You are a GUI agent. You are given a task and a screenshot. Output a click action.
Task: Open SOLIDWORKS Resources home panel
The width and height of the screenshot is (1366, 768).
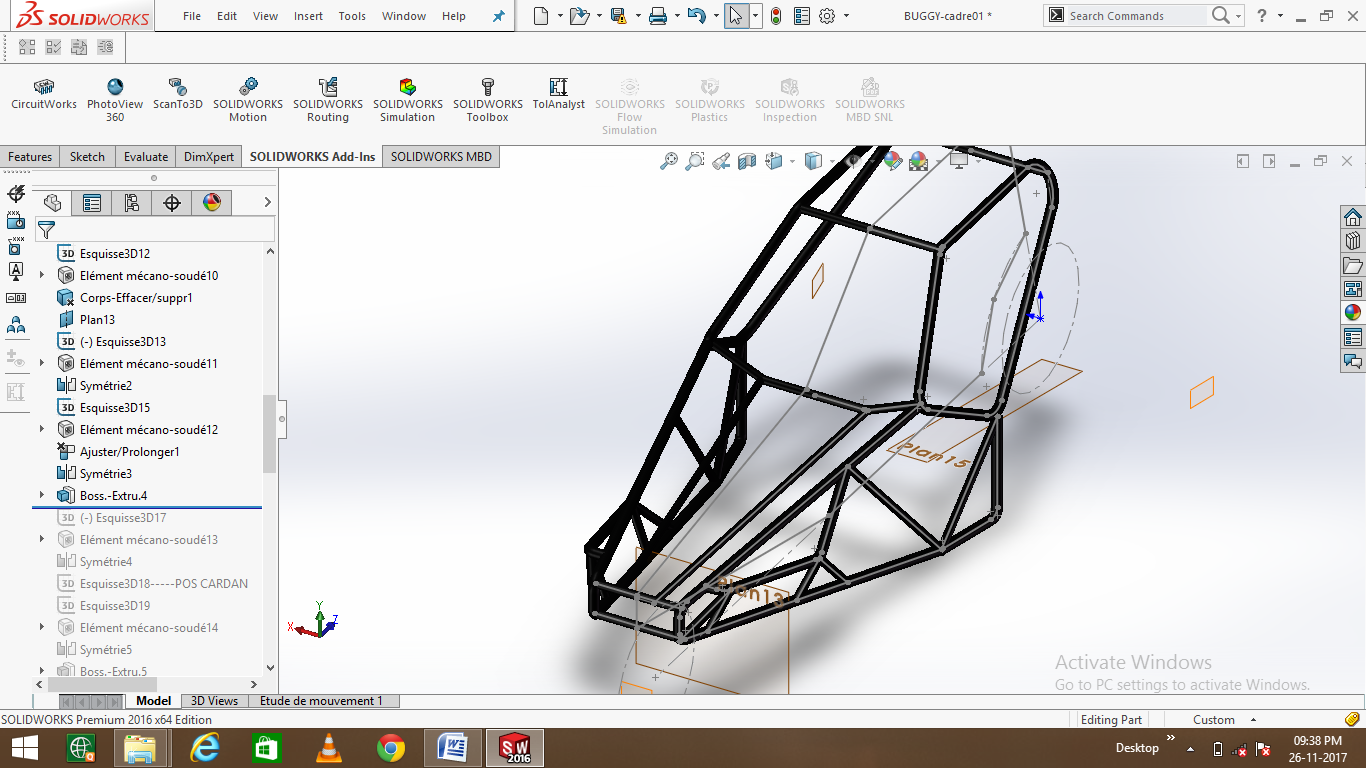[x=1352, y=216]
